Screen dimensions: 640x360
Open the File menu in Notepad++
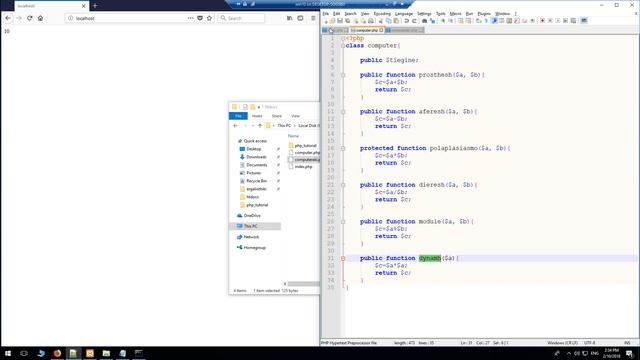tap(325, 13)
